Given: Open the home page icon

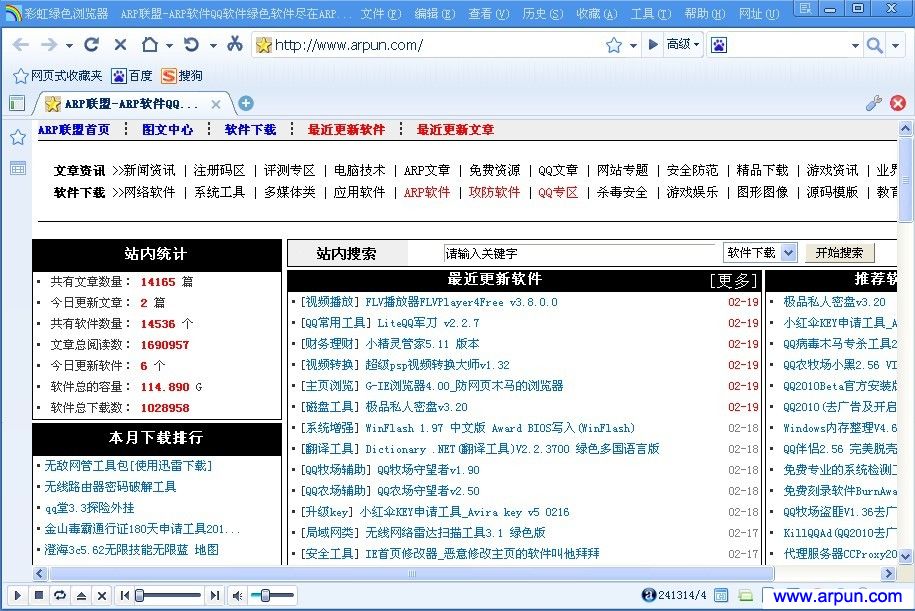Looking at the screenshot, I should point(150,44).
